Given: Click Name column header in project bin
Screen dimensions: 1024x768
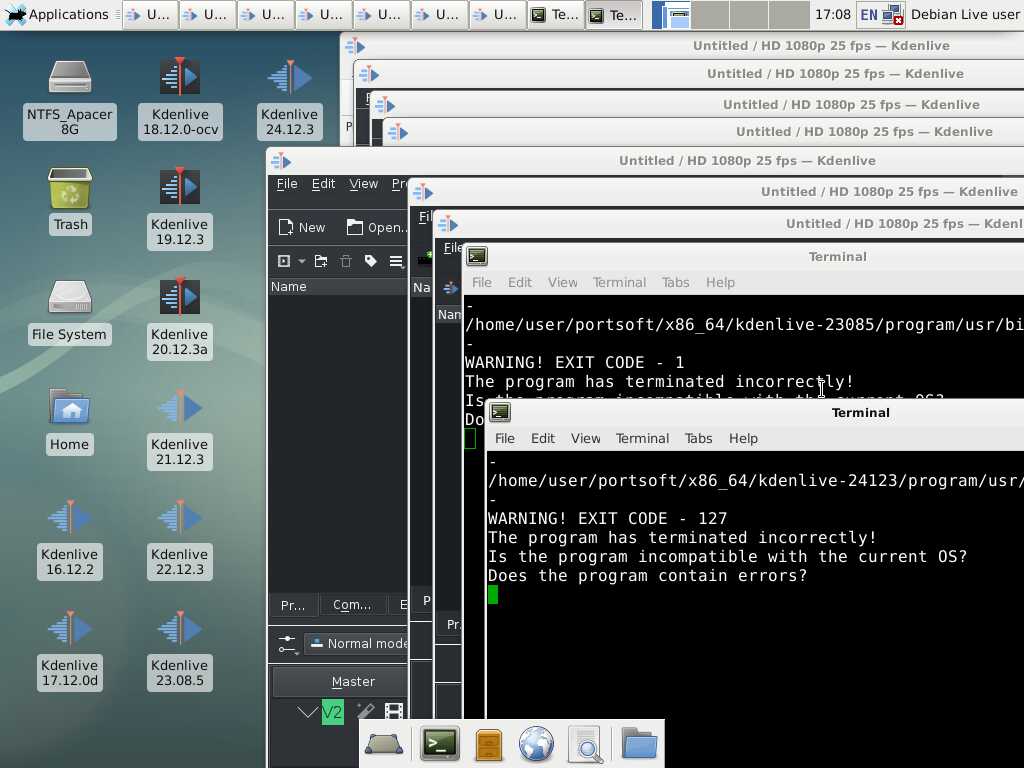Looking at the screenshot, I should coord(338,287).
